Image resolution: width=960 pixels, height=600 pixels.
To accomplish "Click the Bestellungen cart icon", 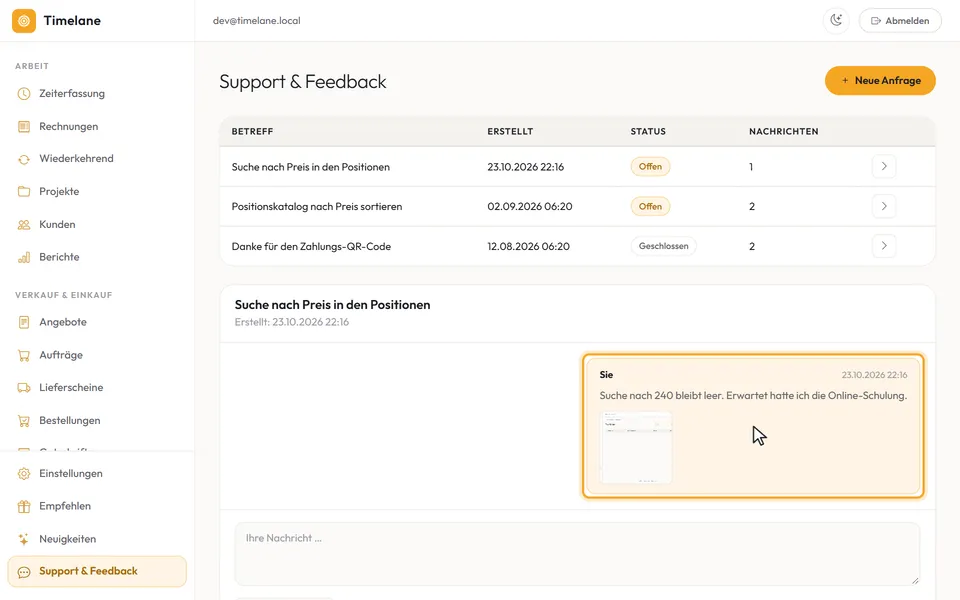I will [x=24, y=421].
